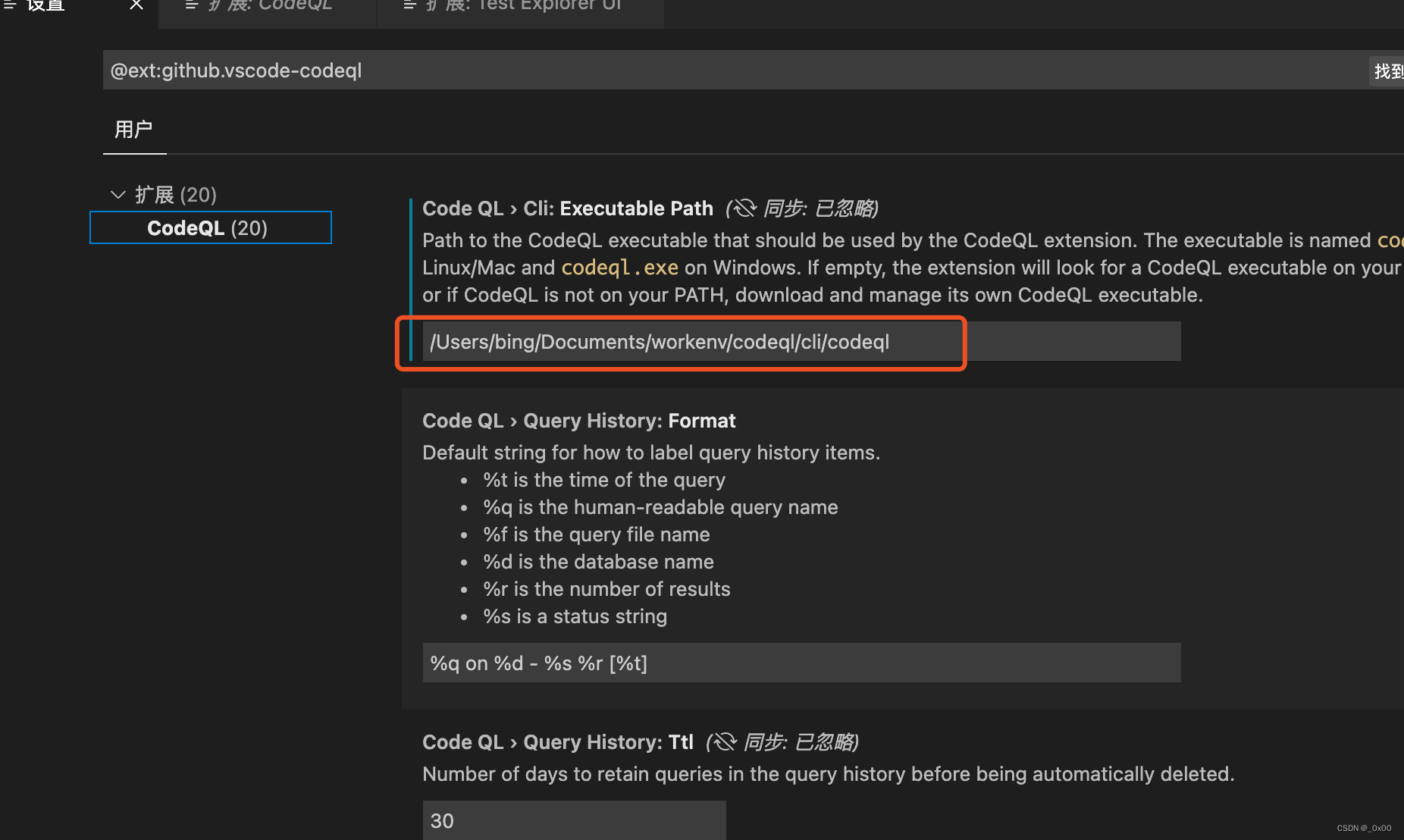This screenshot has width=1404, height=840.
Task: Select the CodeQL (20) tree item
Action: click(211, 228)
